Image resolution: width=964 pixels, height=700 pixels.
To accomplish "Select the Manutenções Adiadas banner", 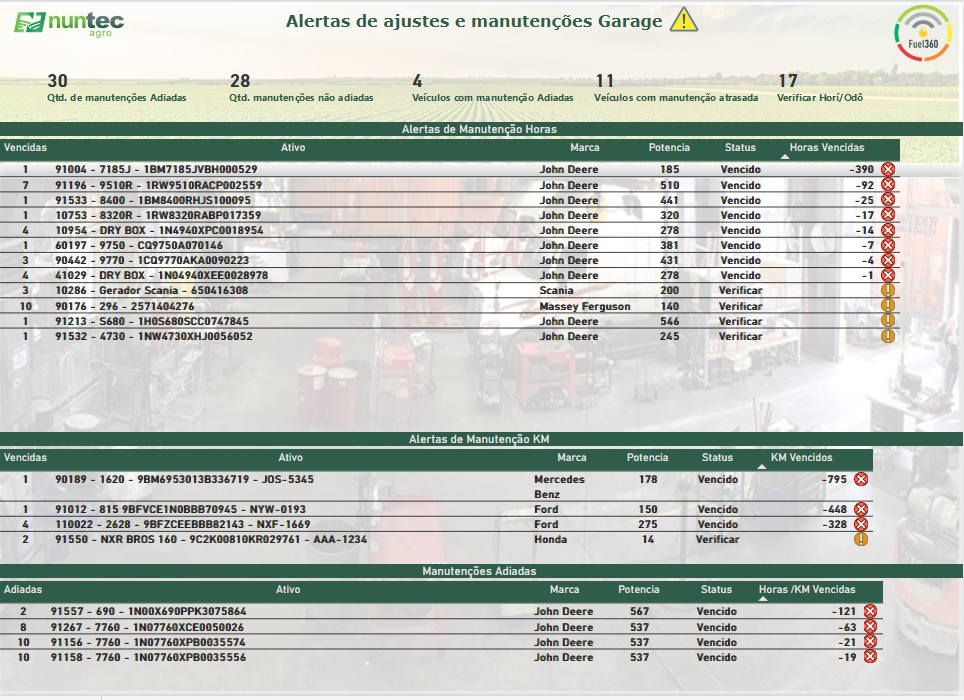I will [x=481, y=571].
